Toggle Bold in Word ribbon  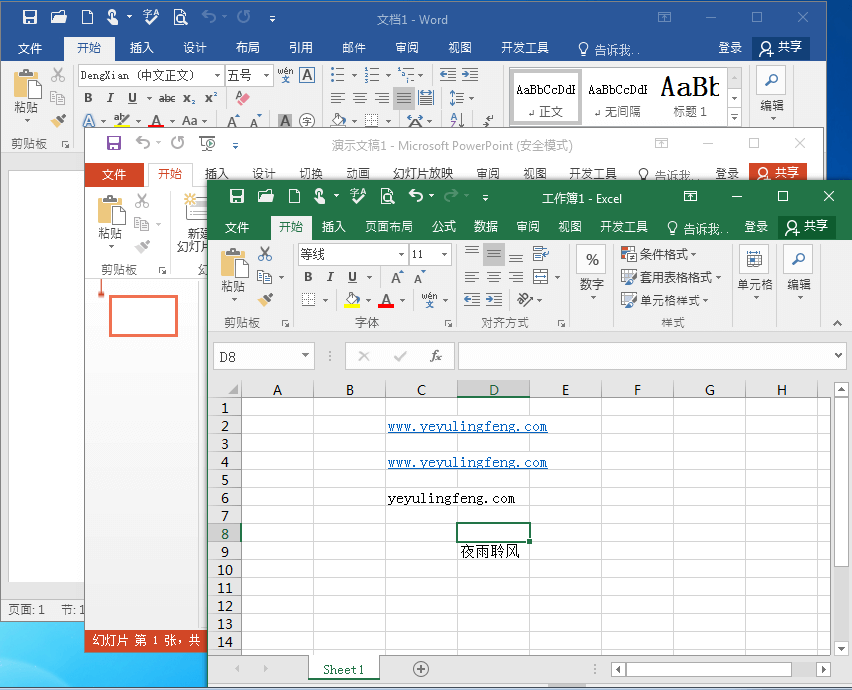88,98
